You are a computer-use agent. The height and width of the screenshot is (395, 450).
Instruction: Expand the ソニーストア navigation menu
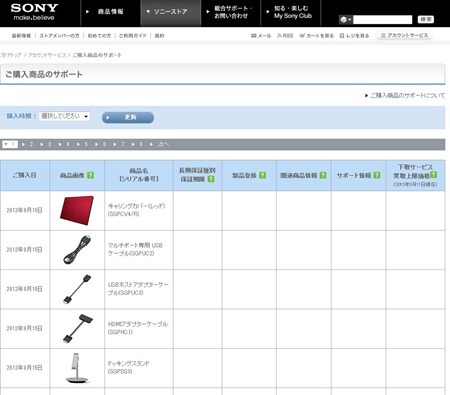click(x=171, y=12)
